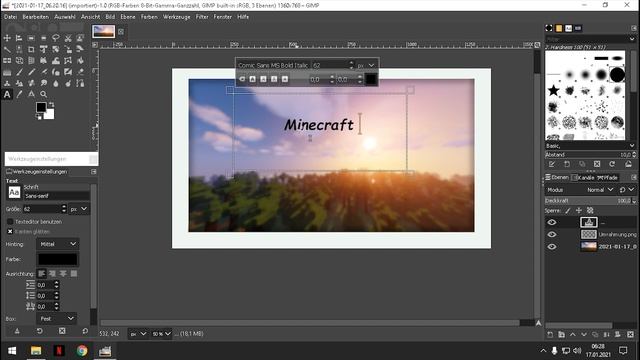Viewport: 640px width, 360px height.
Task: Clear style of selected text in overlay
Action: [x=242, y=79]
